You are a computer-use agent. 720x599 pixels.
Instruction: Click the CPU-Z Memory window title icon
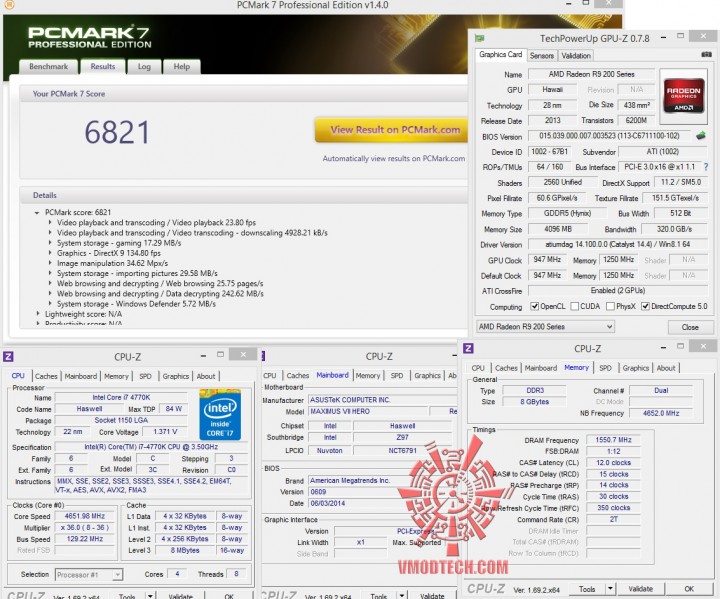468,348
